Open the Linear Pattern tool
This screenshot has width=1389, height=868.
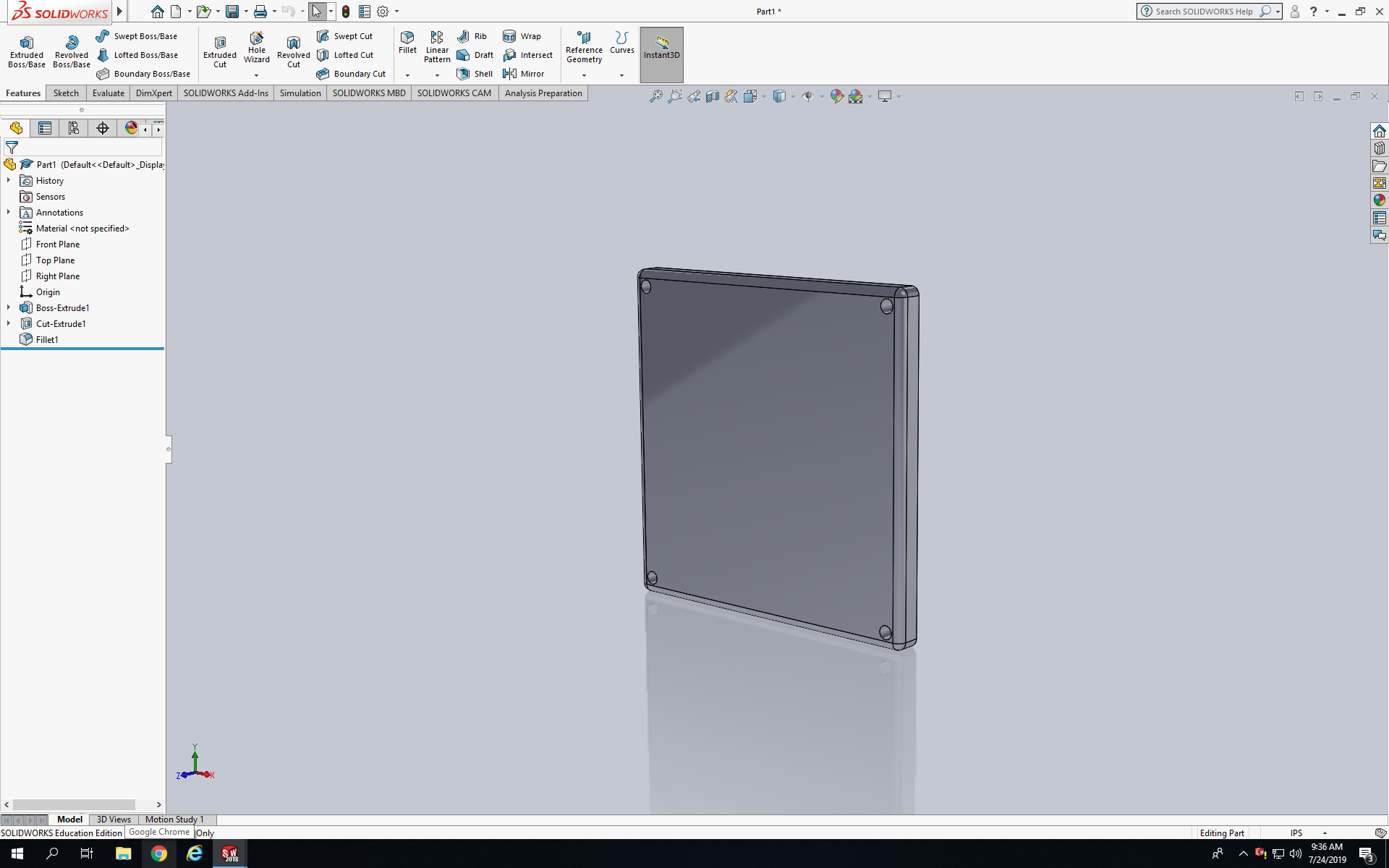[436, 47]
